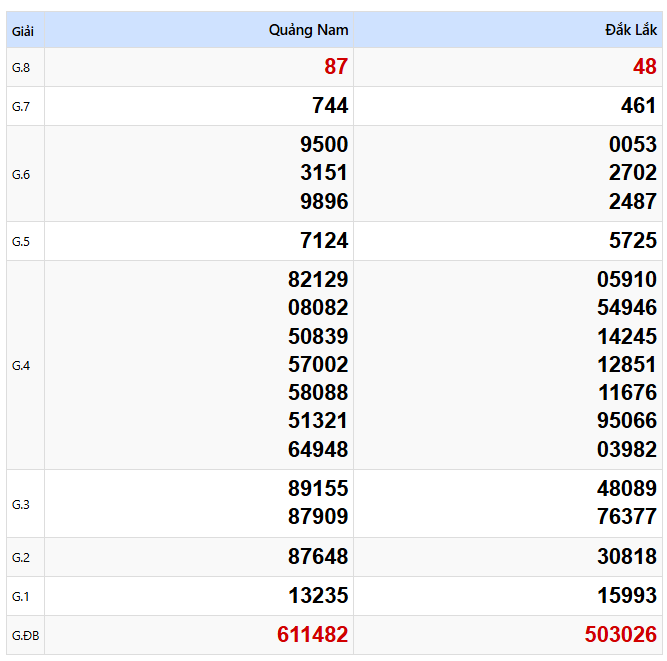
Task: Click the special prize number 503026
Action: (621, 635)
